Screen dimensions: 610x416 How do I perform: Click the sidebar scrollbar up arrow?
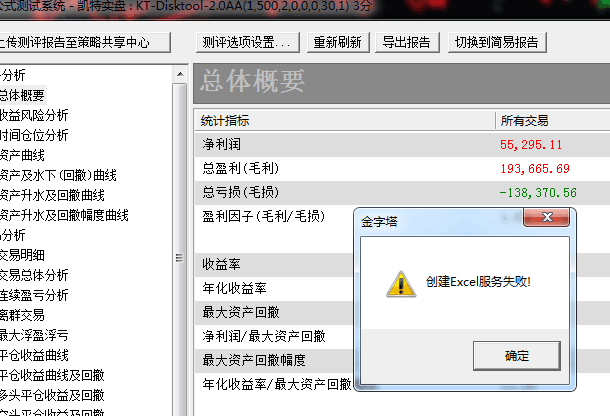tap(180, 74)
